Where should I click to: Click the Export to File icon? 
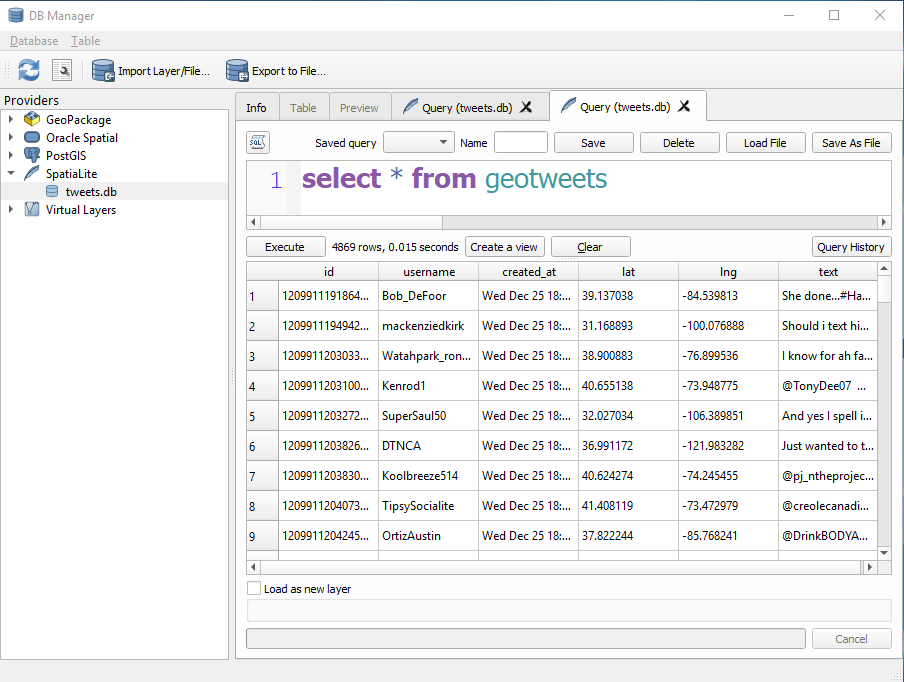click(237, 70)
